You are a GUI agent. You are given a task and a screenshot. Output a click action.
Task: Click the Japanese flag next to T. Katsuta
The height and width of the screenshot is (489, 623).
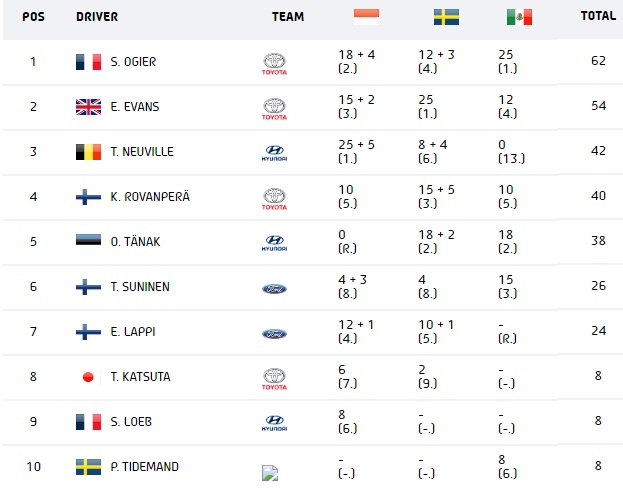pyautogui.click(x=88, y=377)
